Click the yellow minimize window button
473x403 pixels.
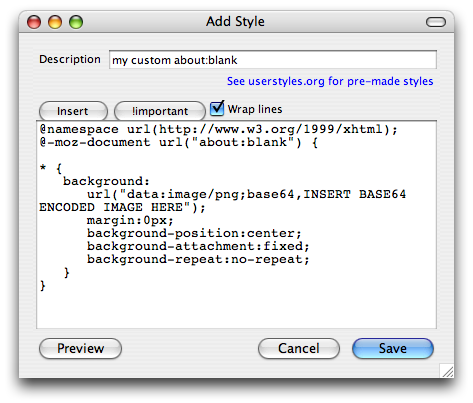[55, 22]
